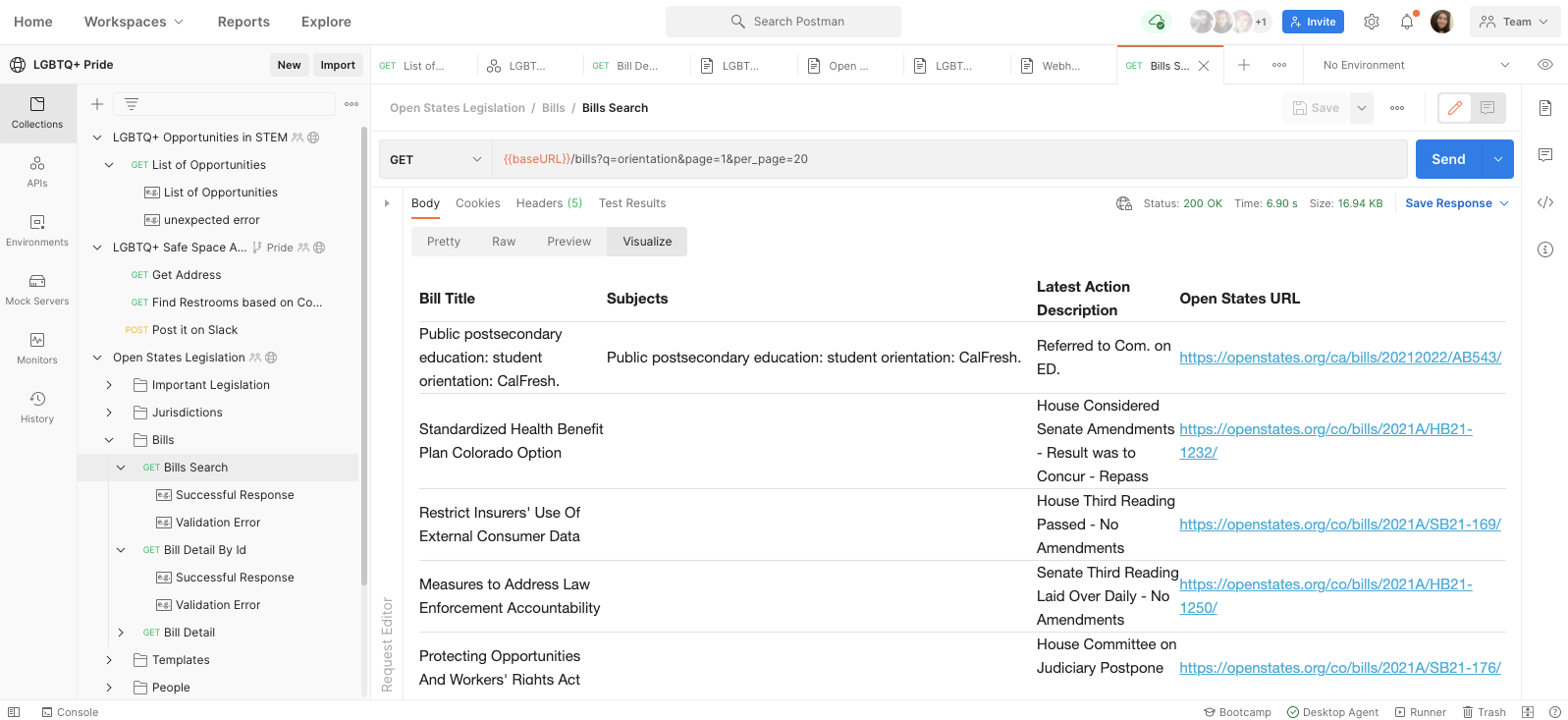Click the user profile avatar

click(1441, 22)
